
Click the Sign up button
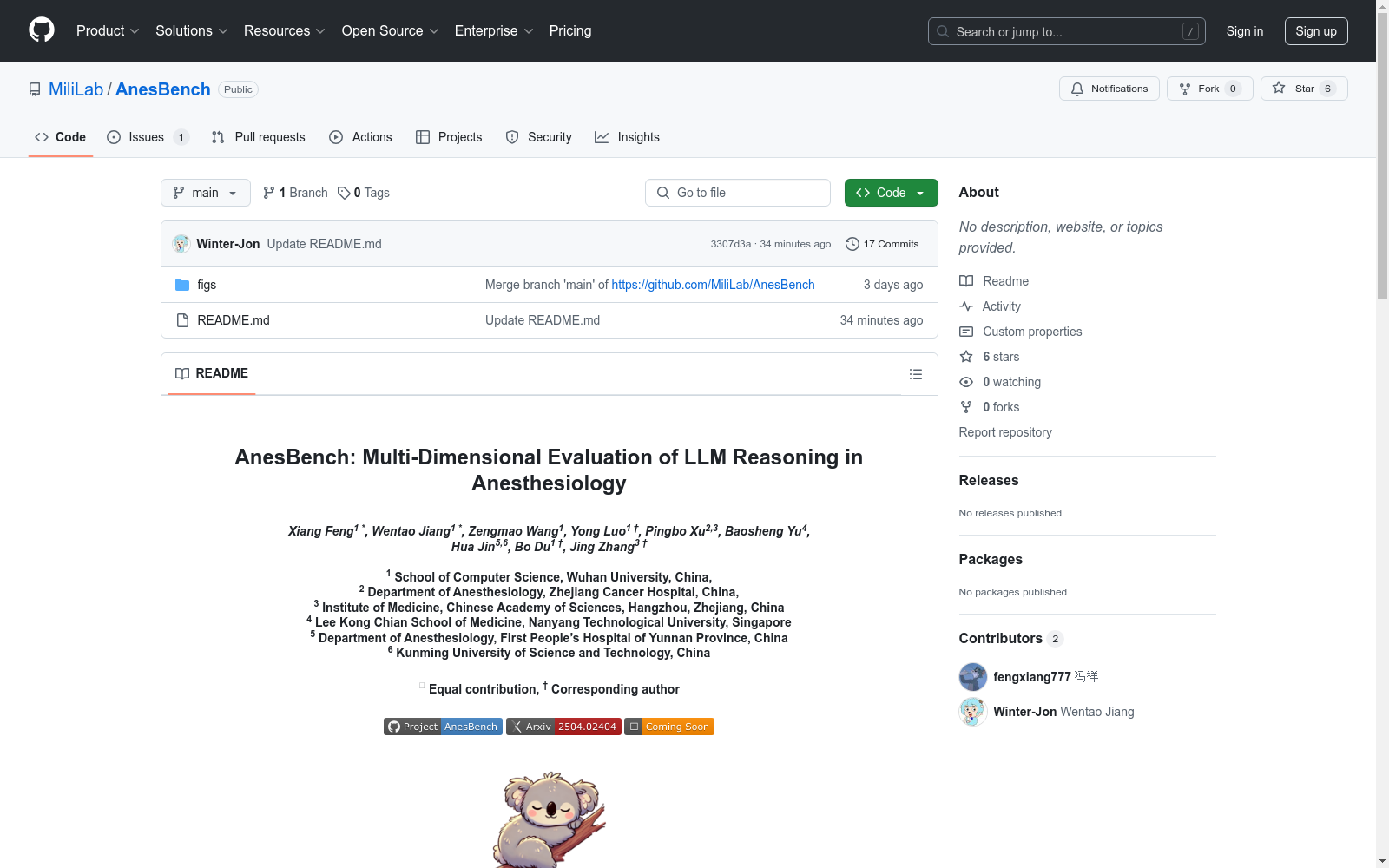click(1316, 31)
